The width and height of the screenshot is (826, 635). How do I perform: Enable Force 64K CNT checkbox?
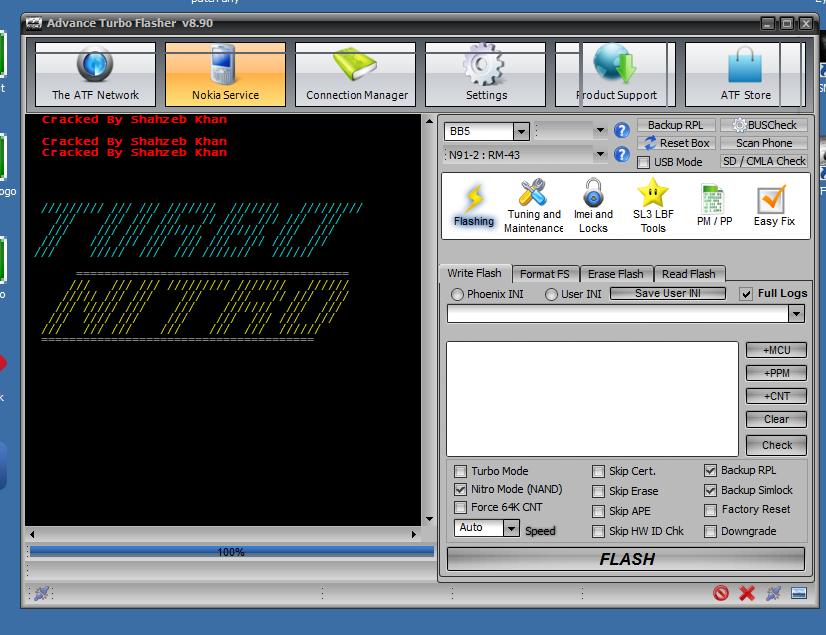click(460, 507)
